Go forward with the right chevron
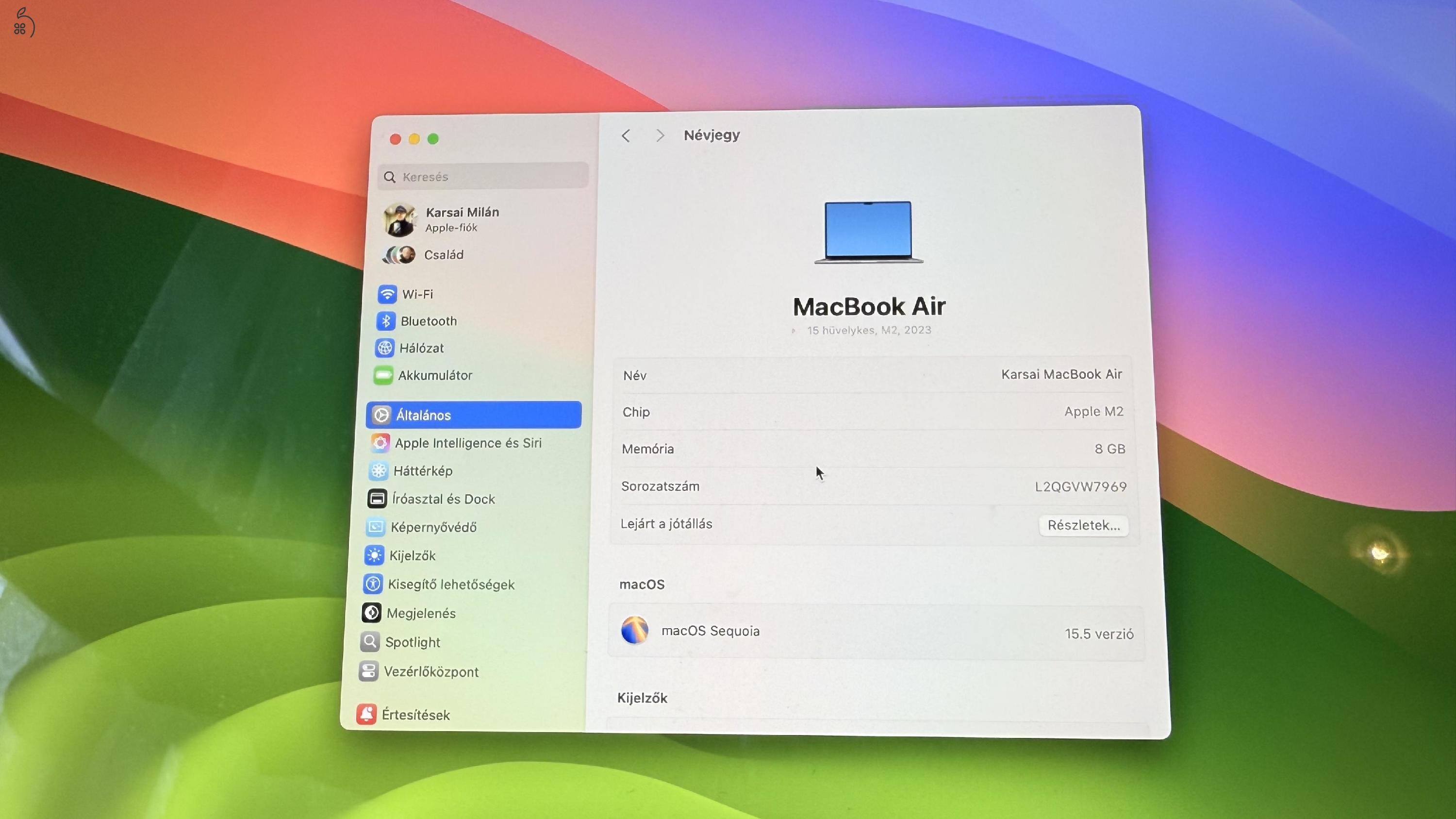Screen dimensions: 1456x819 [660, 135]
